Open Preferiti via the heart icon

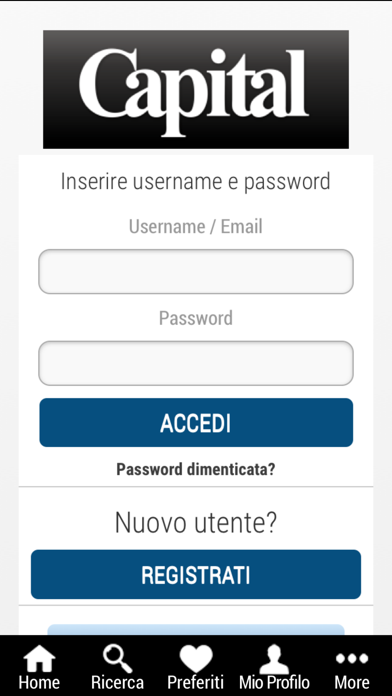[196, 659]
